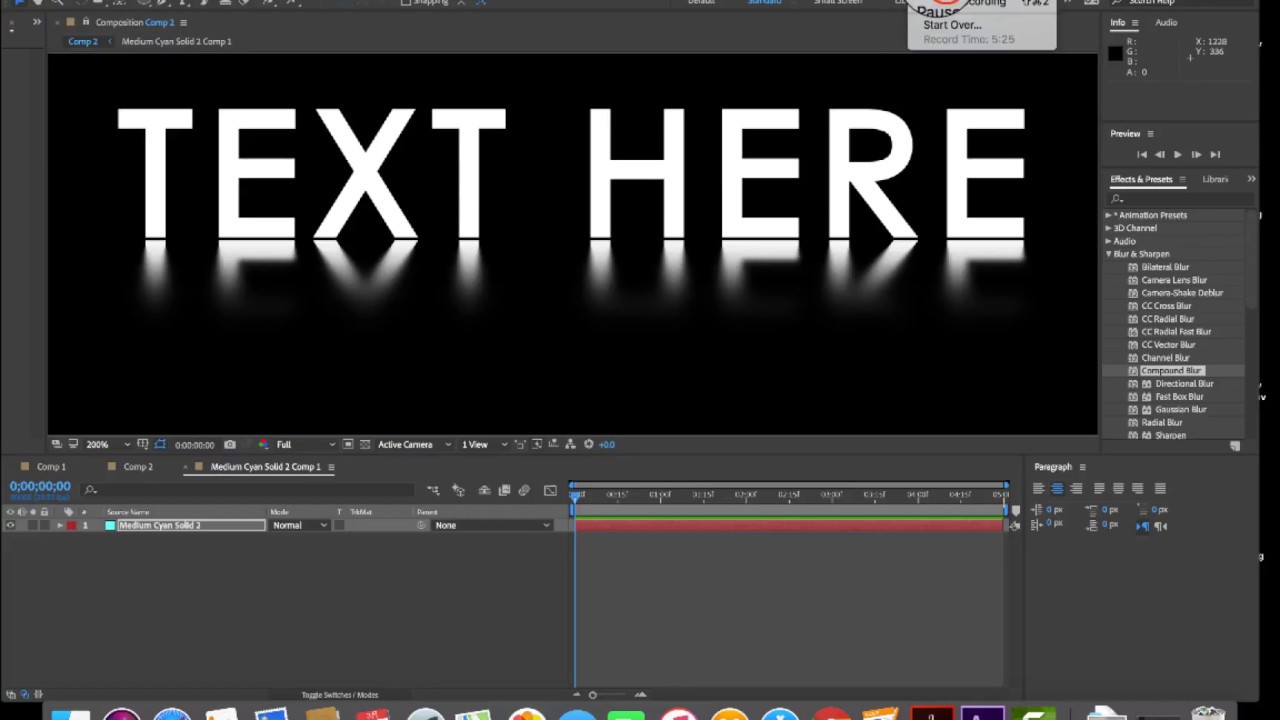
Task: Click the timeline zoom slider at bottom
Action: point(592,695)
